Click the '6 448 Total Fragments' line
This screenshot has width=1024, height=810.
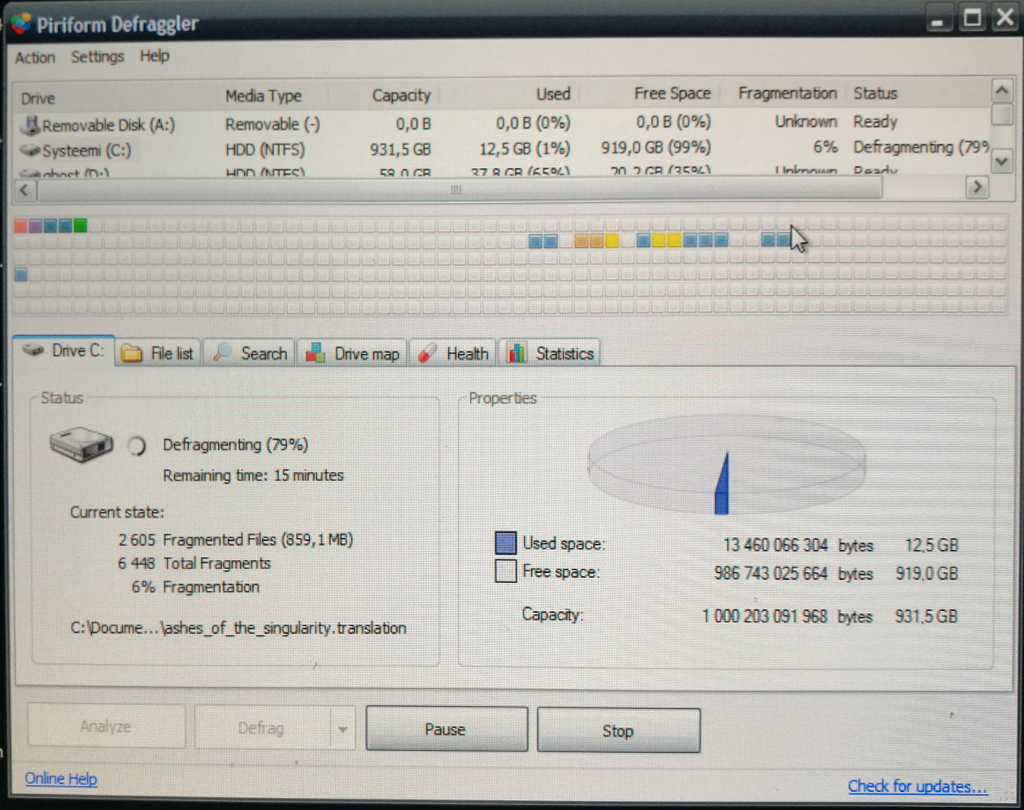(194, 563)
